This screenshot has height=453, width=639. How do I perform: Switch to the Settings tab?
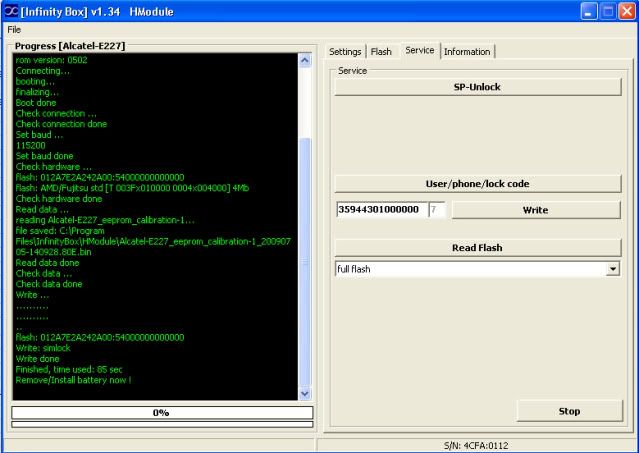[345, 51]
